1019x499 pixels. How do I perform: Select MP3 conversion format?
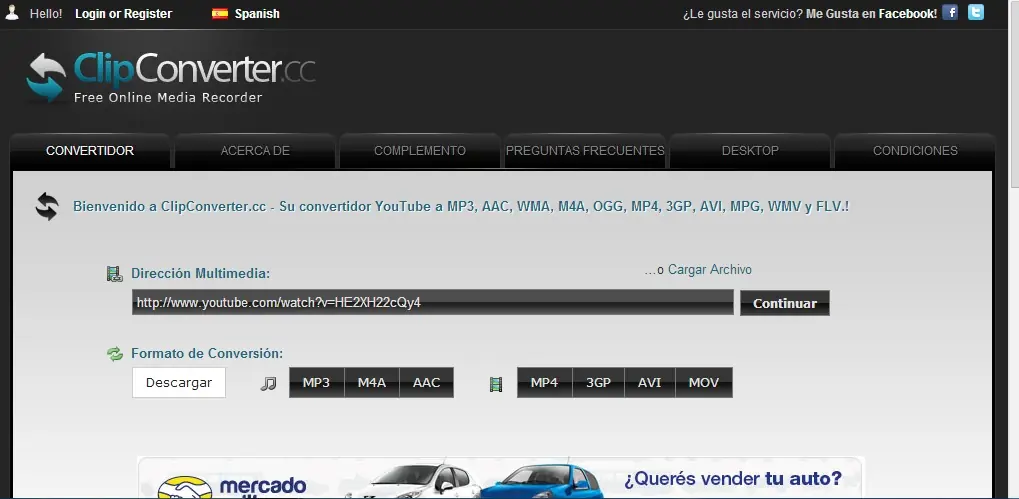(x=316, y=383)
